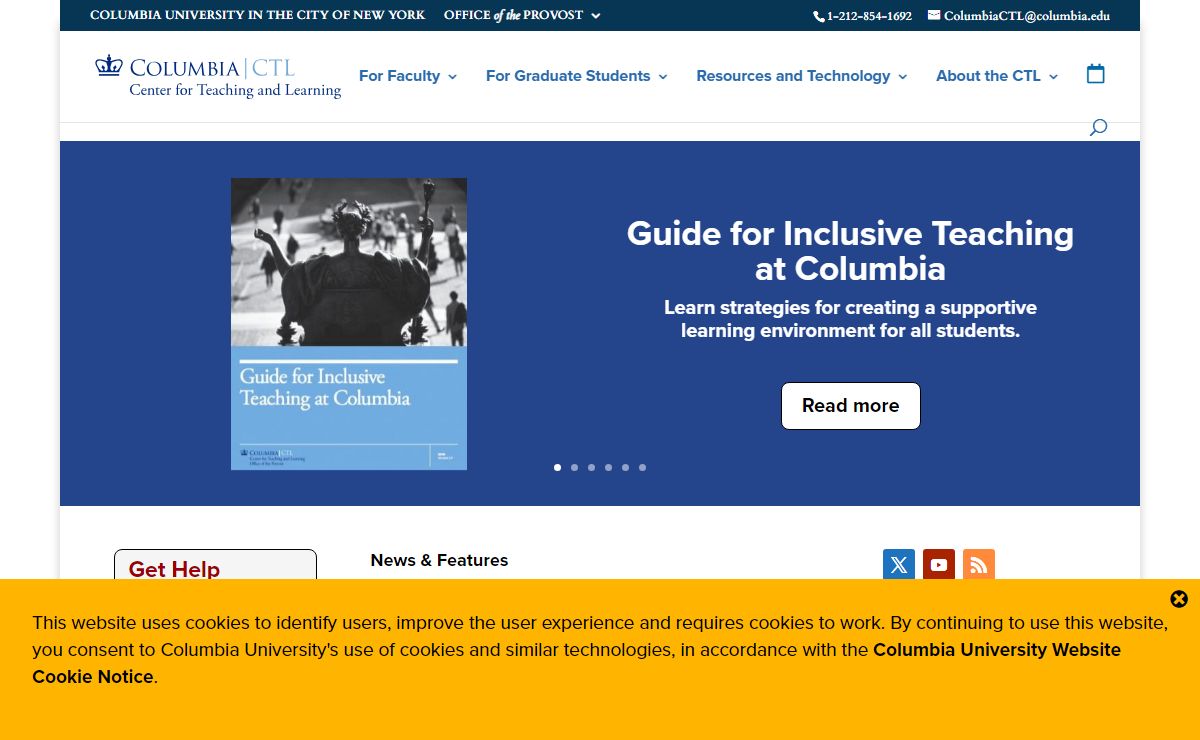Click the News & Features heading

(x=439, y=560)
